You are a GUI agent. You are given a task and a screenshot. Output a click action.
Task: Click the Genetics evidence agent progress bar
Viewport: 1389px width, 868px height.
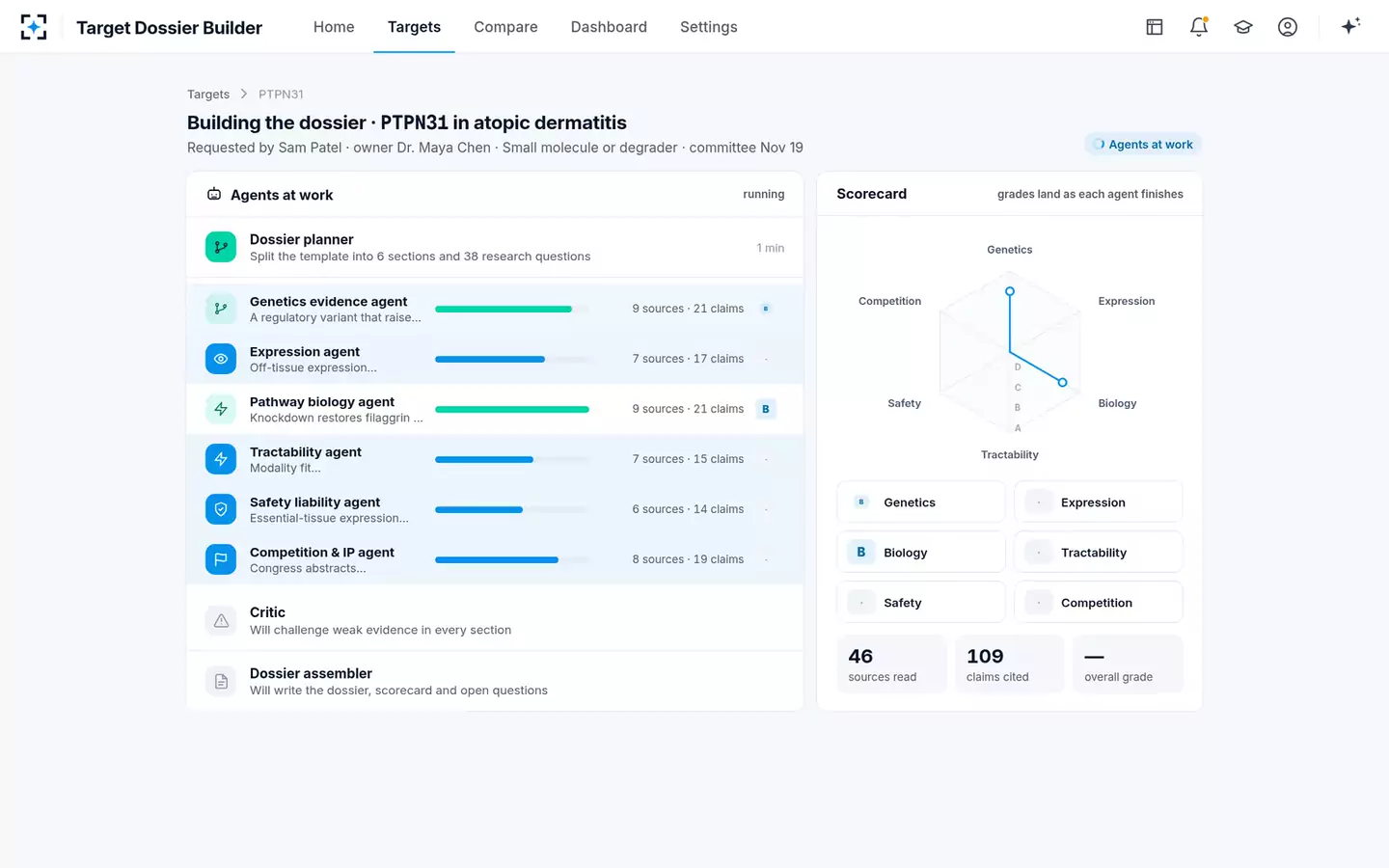coord(512,309)
